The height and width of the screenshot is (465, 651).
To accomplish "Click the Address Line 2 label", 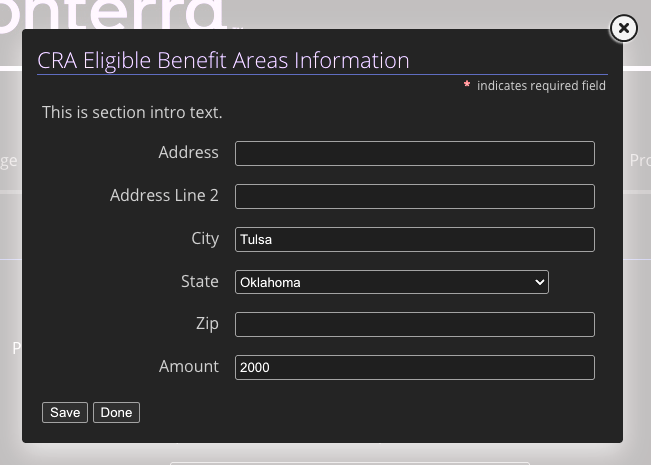I will [x=164, y=196].
